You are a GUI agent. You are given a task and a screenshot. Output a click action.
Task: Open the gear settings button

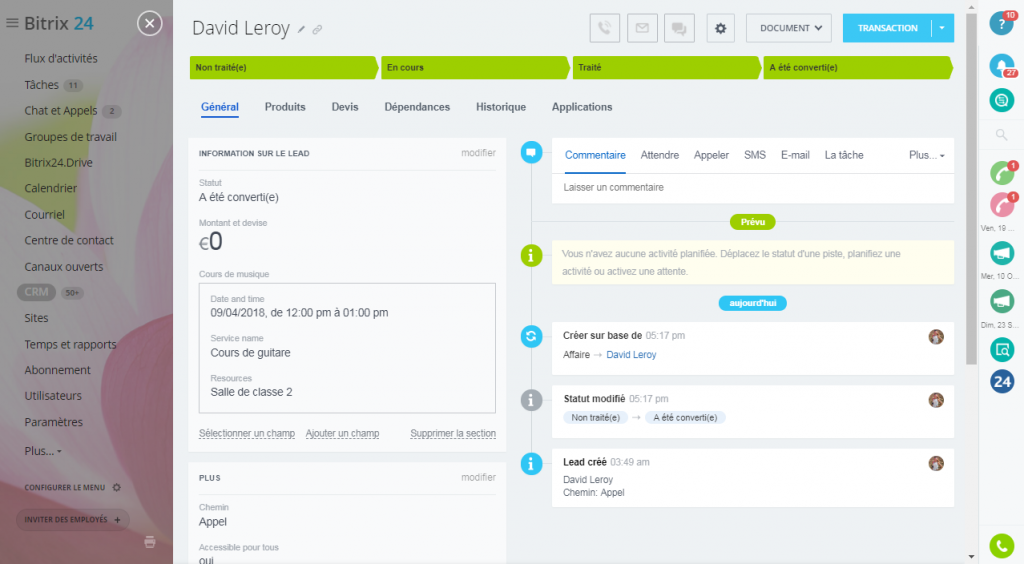click(720, 28)
